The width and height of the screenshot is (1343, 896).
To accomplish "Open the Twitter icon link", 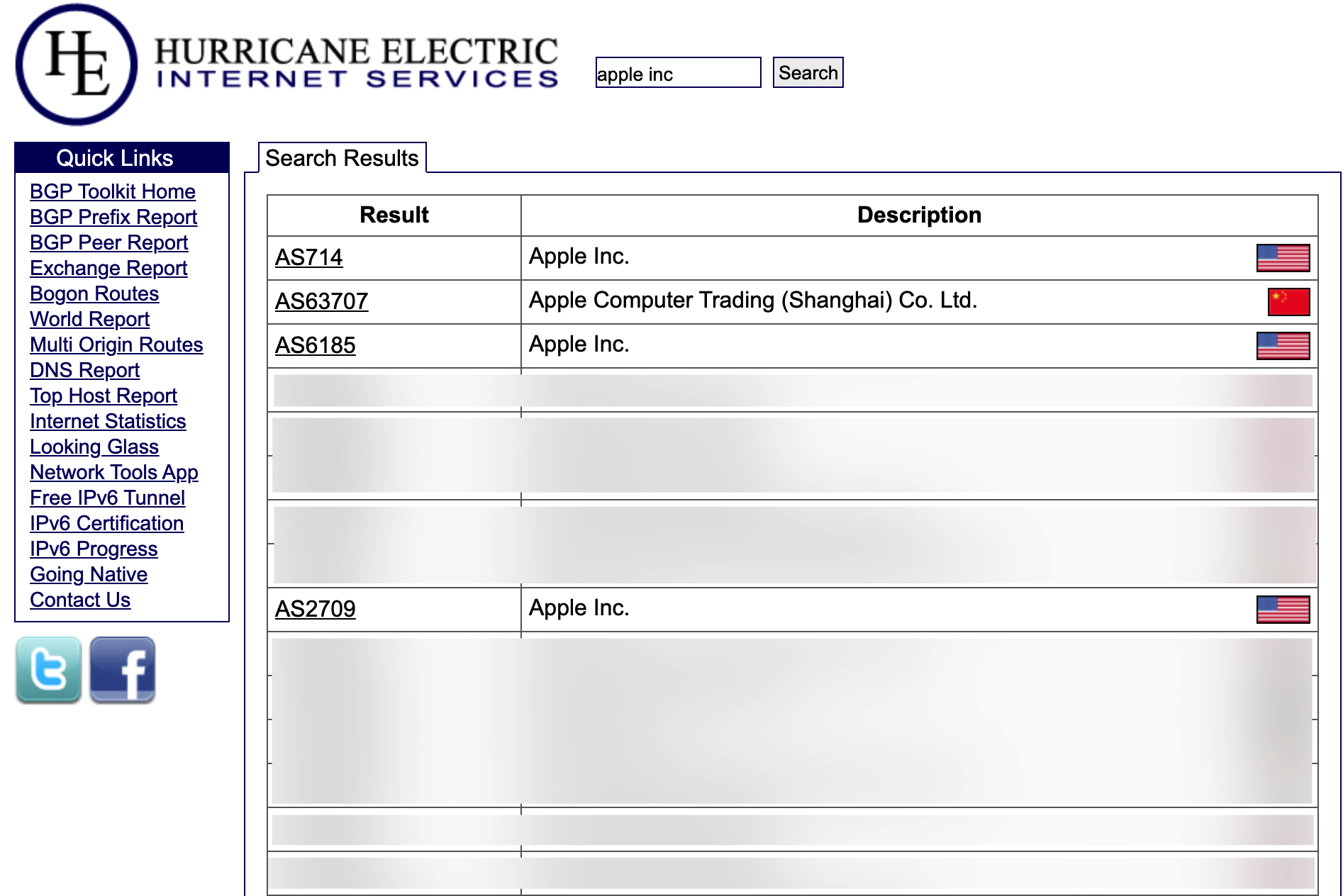I will pyautogui.click(x=49, y=670).
